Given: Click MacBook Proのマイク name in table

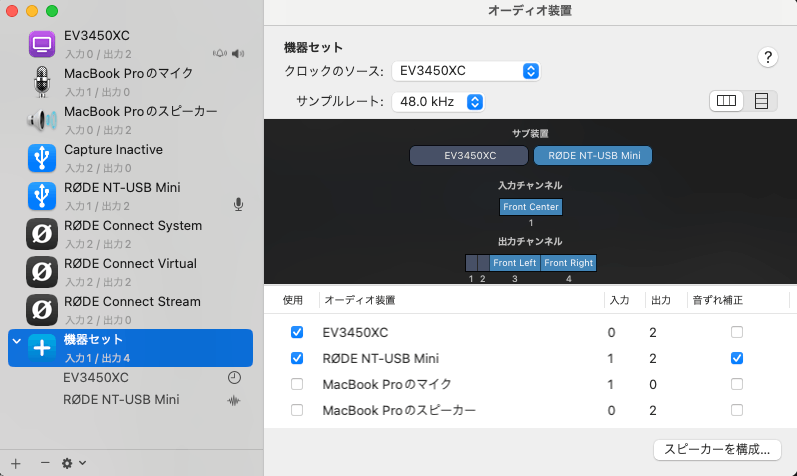Looking at the screenshot, I should (387, 384).
